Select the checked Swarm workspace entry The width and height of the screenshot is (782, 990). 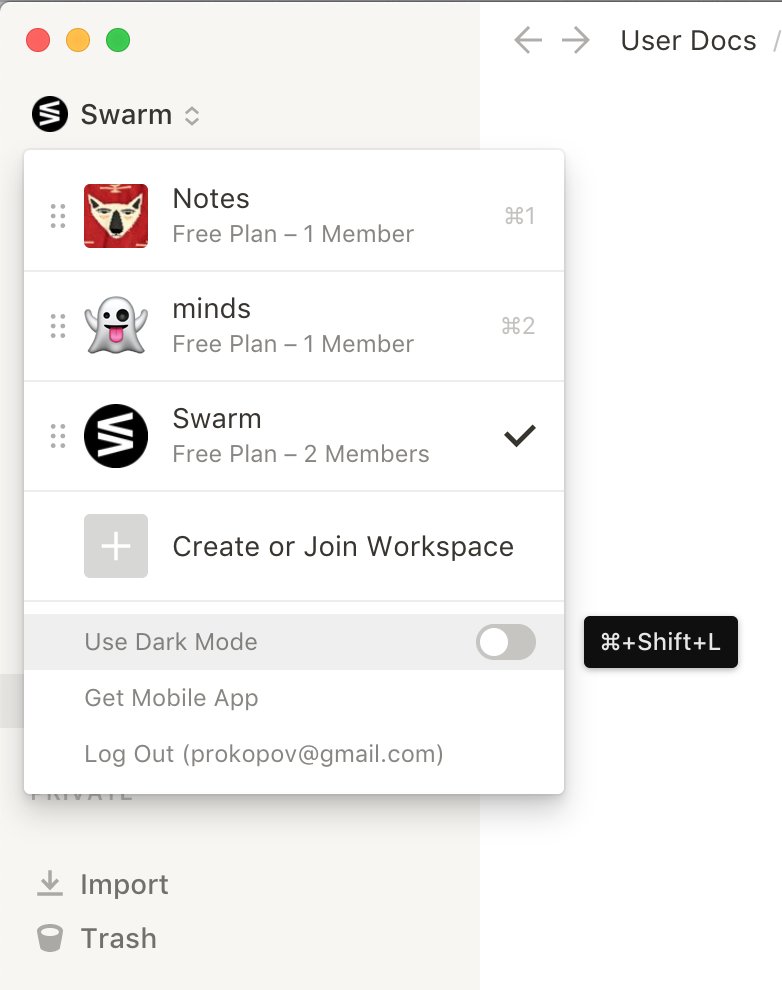(294, 436)
